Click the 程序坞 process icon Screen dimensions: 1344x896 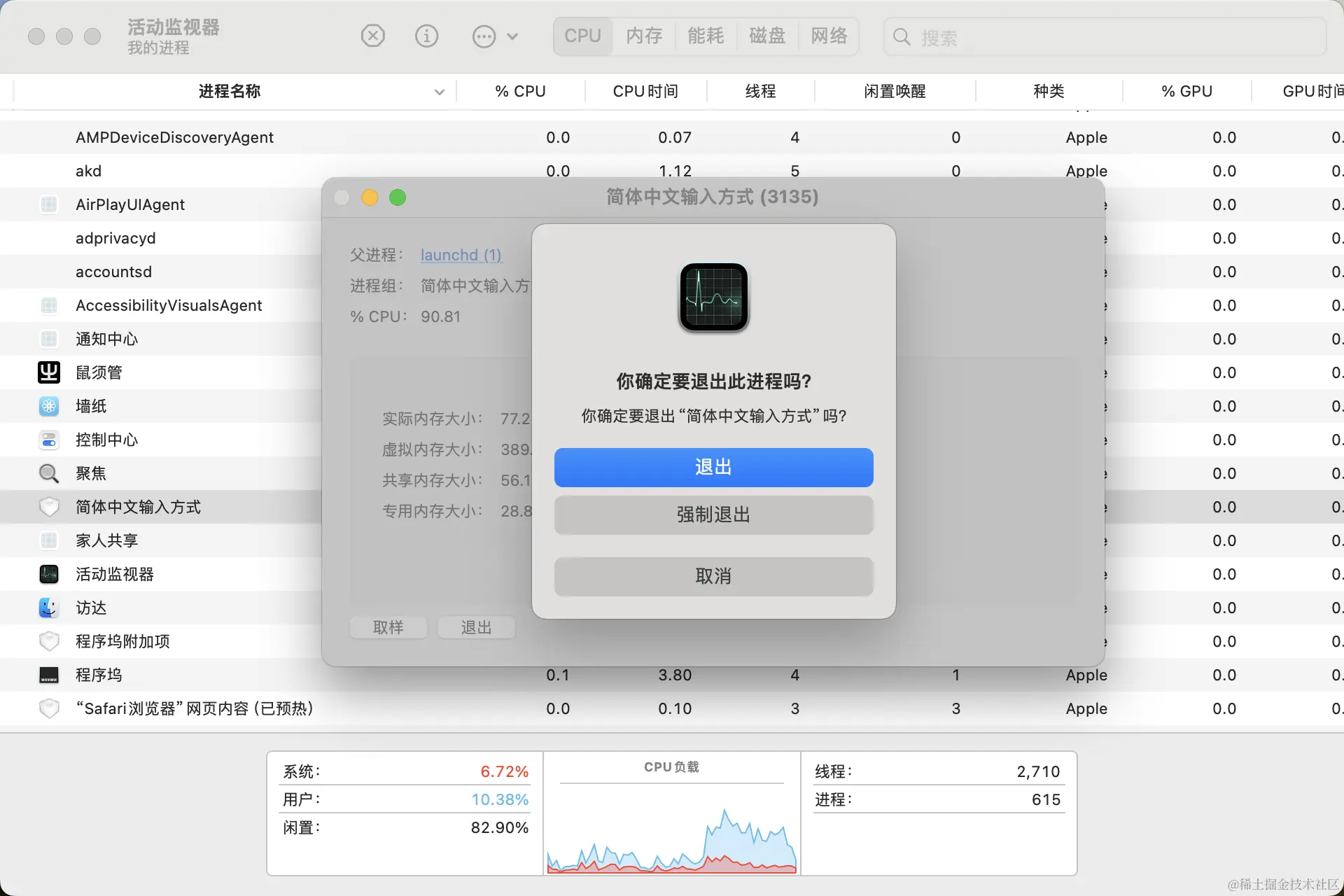pos(48,675)
